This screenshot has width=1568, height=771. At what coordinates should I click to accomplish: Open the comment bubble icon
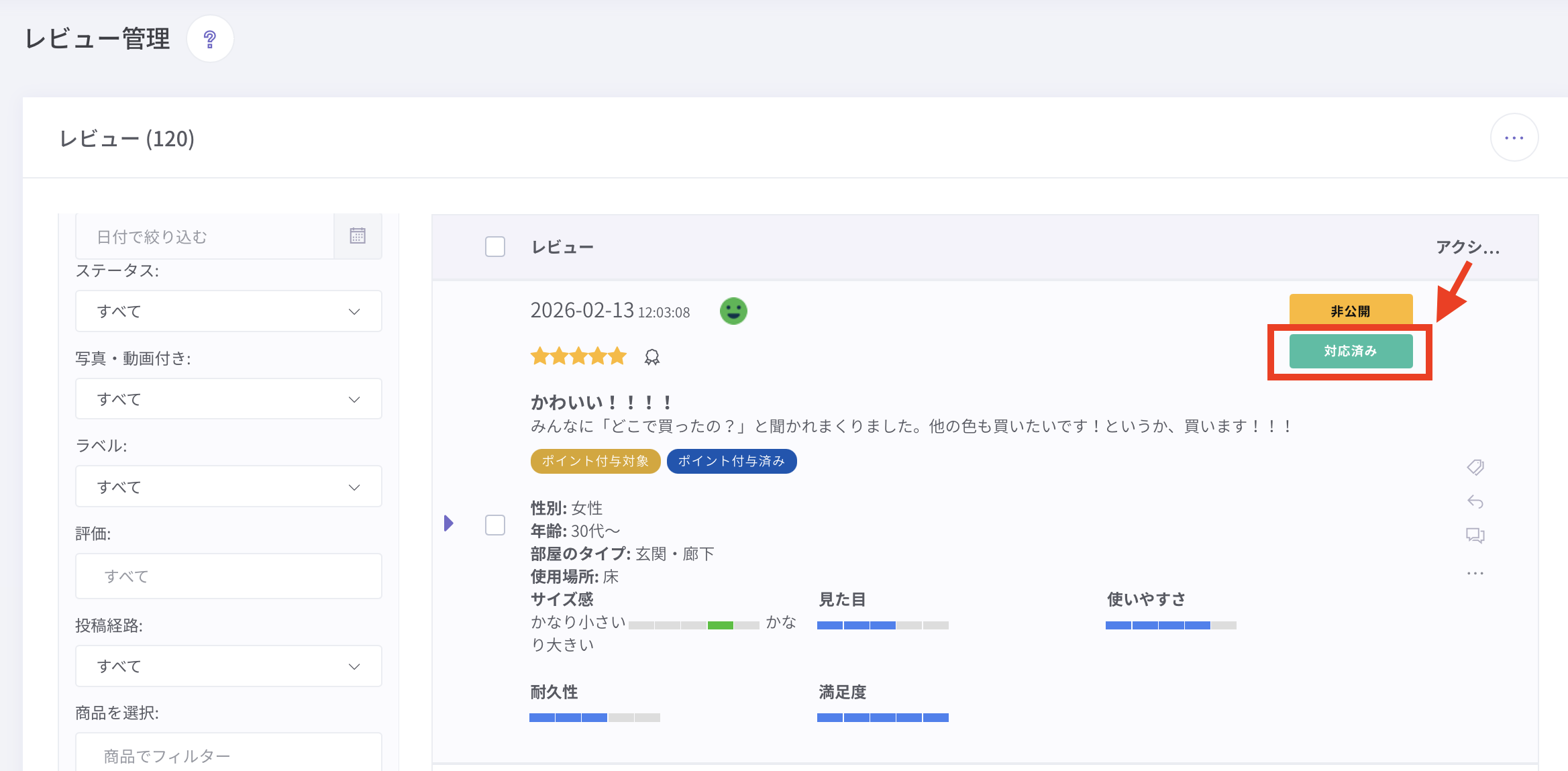point(1475,535)
